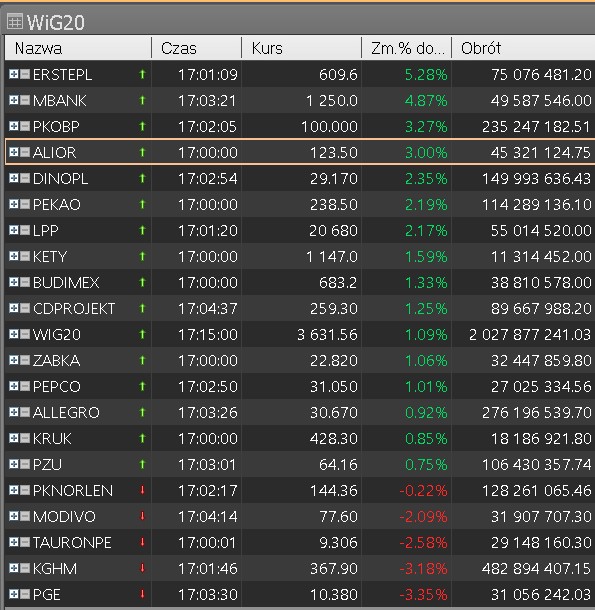Select the TAURONPE instrument name

click(72, 542)
